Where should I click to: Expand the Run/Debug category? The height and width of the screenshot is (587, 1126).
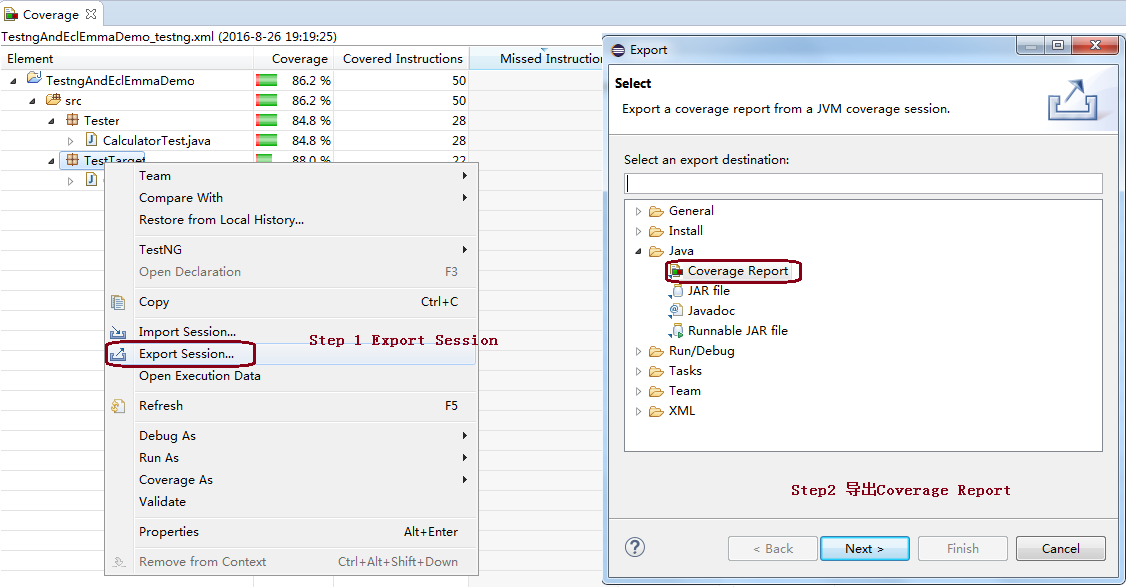(638, 351)
